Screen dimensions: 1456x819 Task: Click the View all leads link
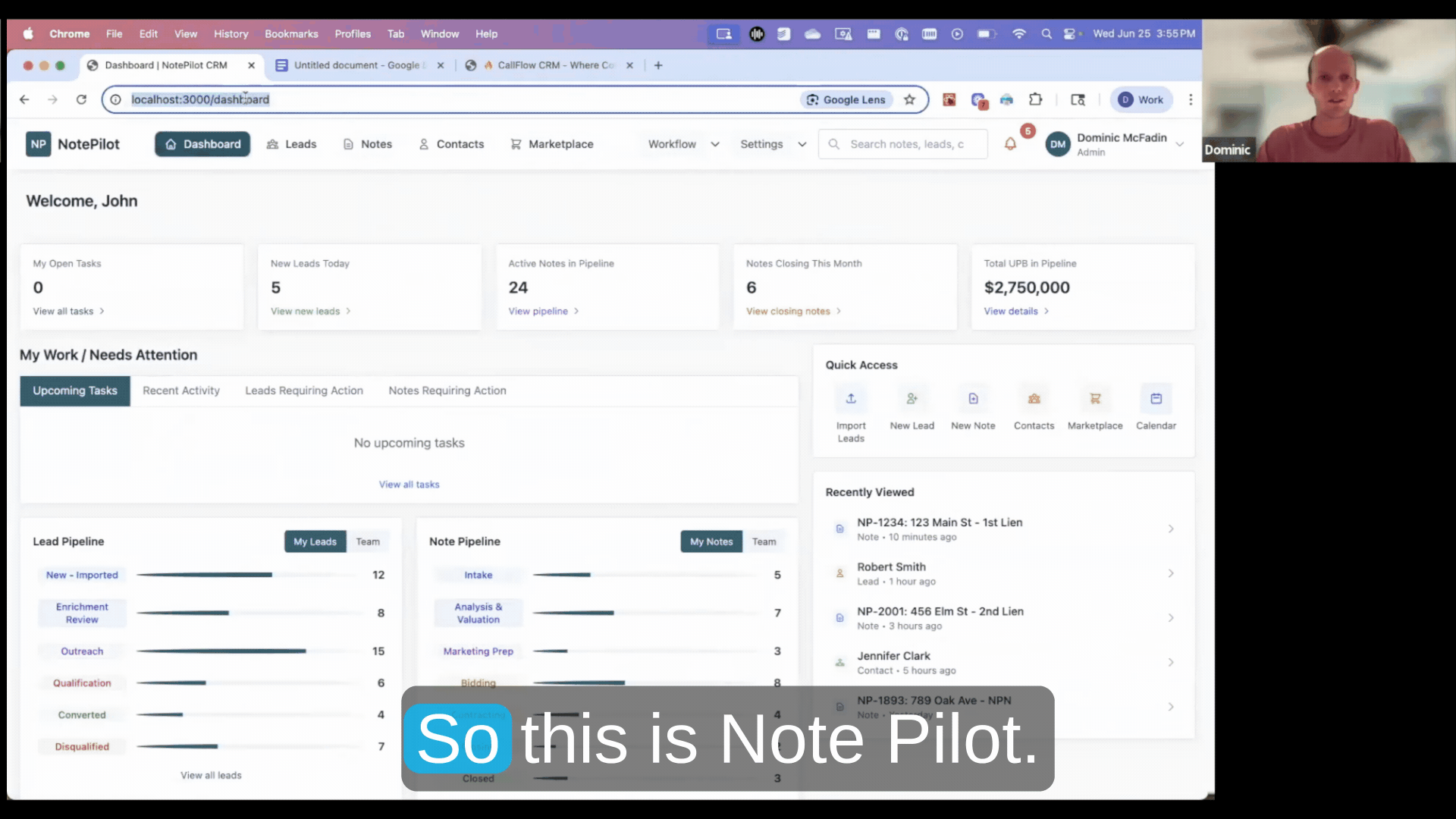(x=211, y=775)
